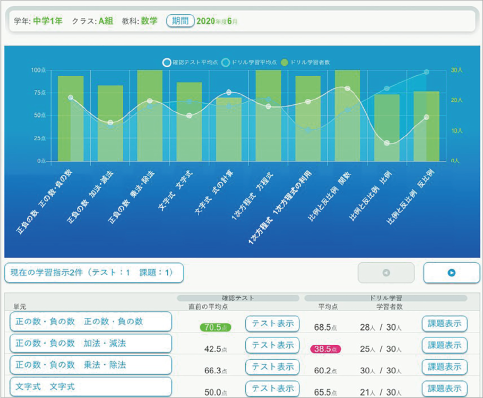Click the 中学1年 grade value

tap(48, 21)
